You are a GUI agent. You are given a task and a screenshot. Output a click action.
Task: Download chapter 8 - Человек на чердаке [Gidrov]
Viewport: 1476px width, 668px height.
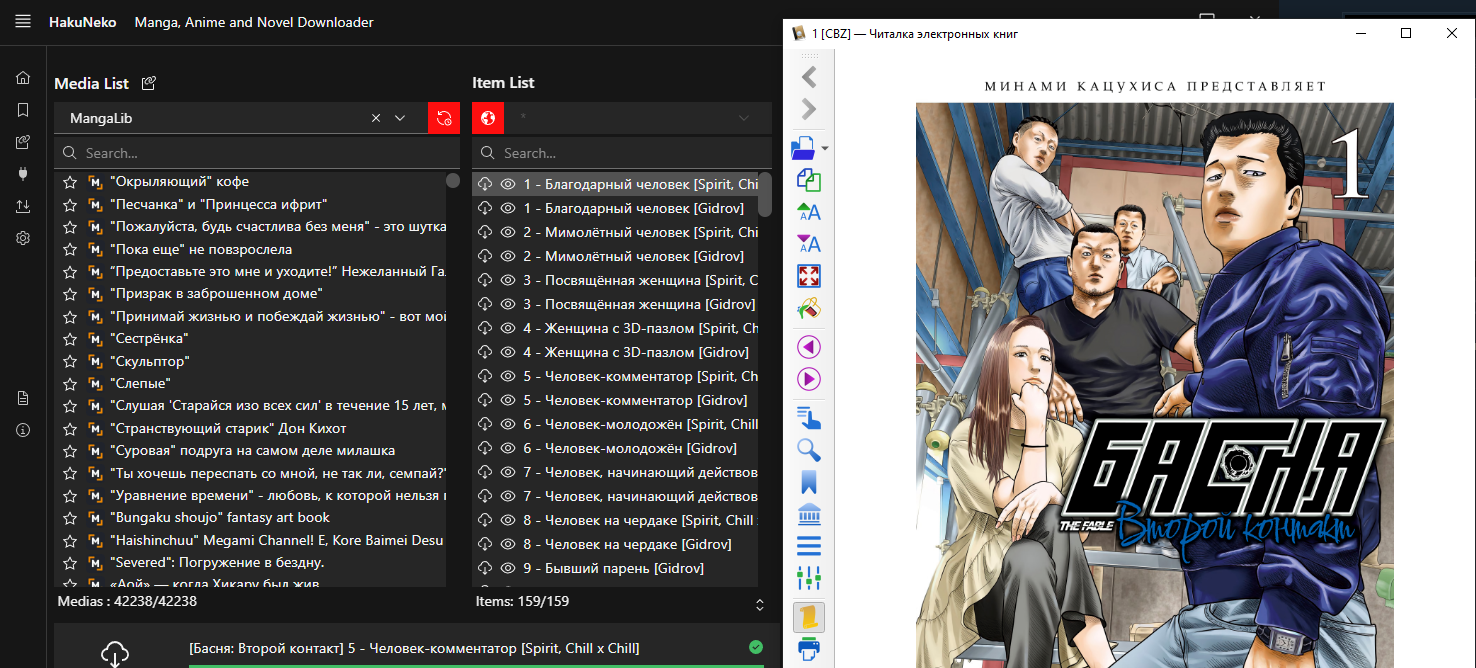click(485, 544)
